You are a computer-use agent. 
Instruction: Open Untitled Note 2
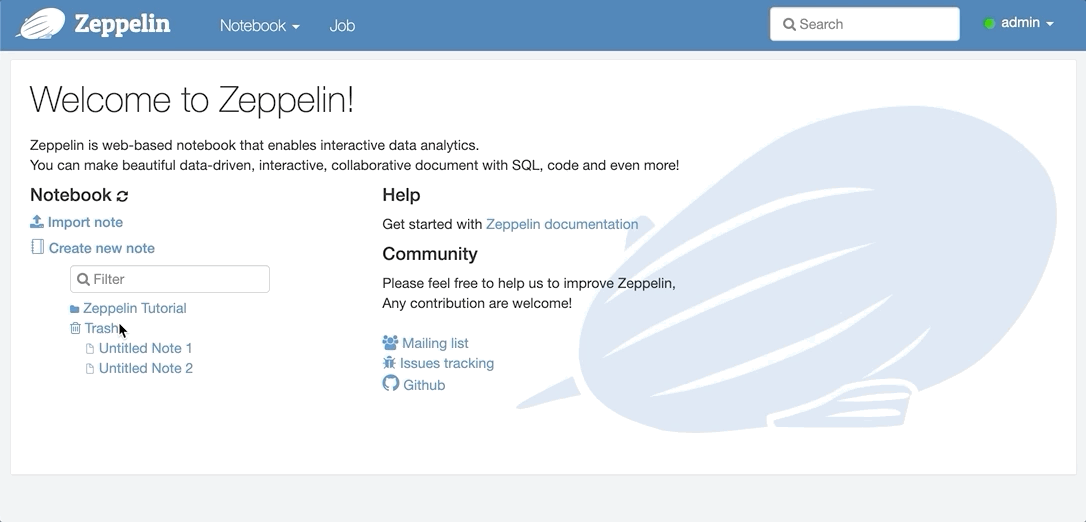(x=145, y=368)
